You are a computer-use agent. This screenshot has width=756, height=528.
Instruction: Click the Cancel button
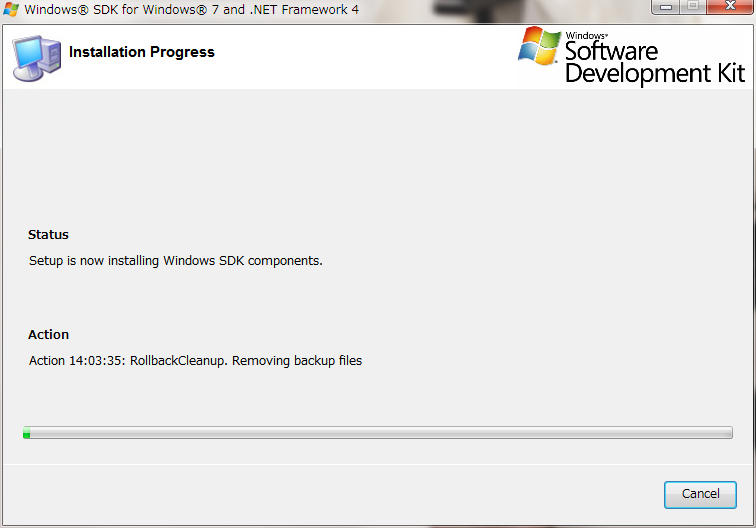(x=700, y=494)
